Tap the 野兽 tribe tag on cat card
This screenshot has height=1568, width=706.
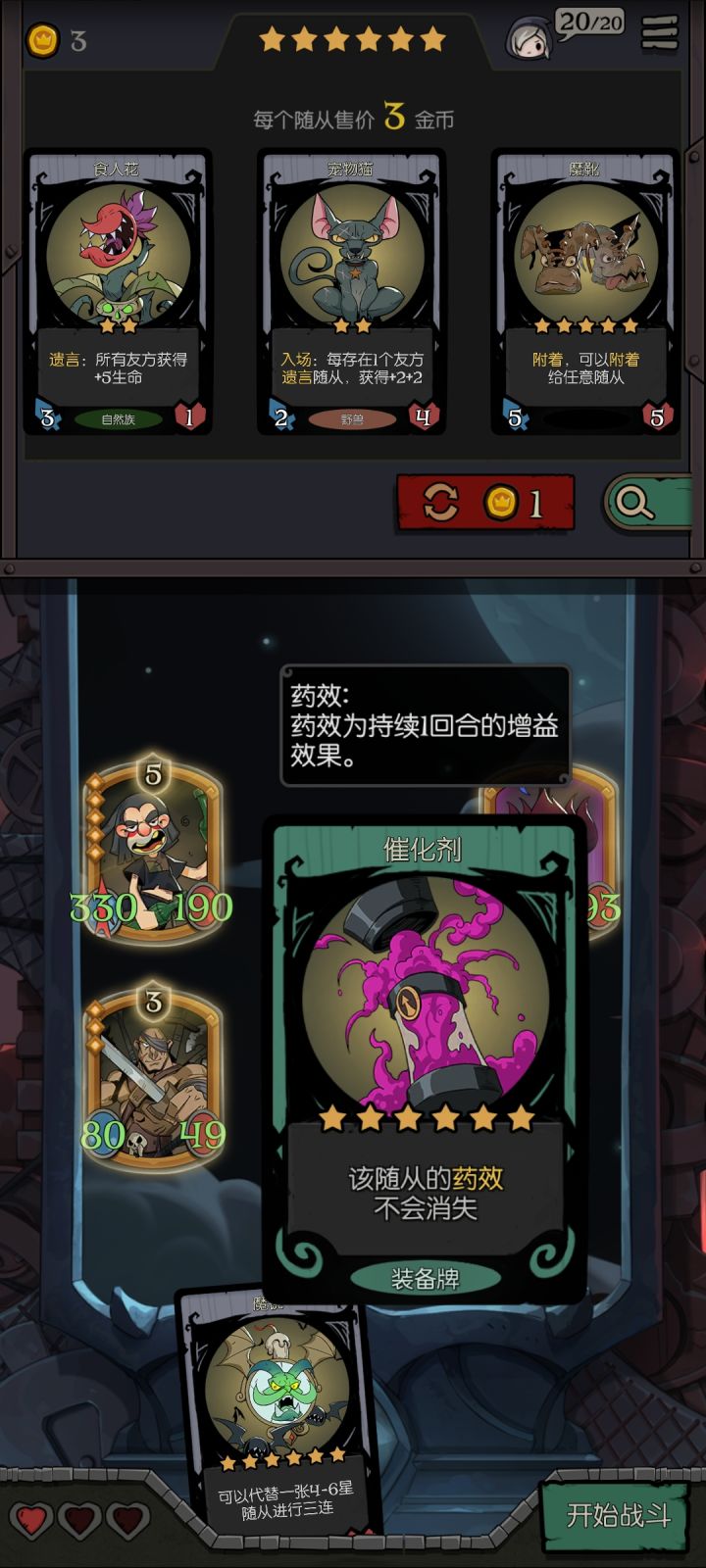click(x=351, y=418)
